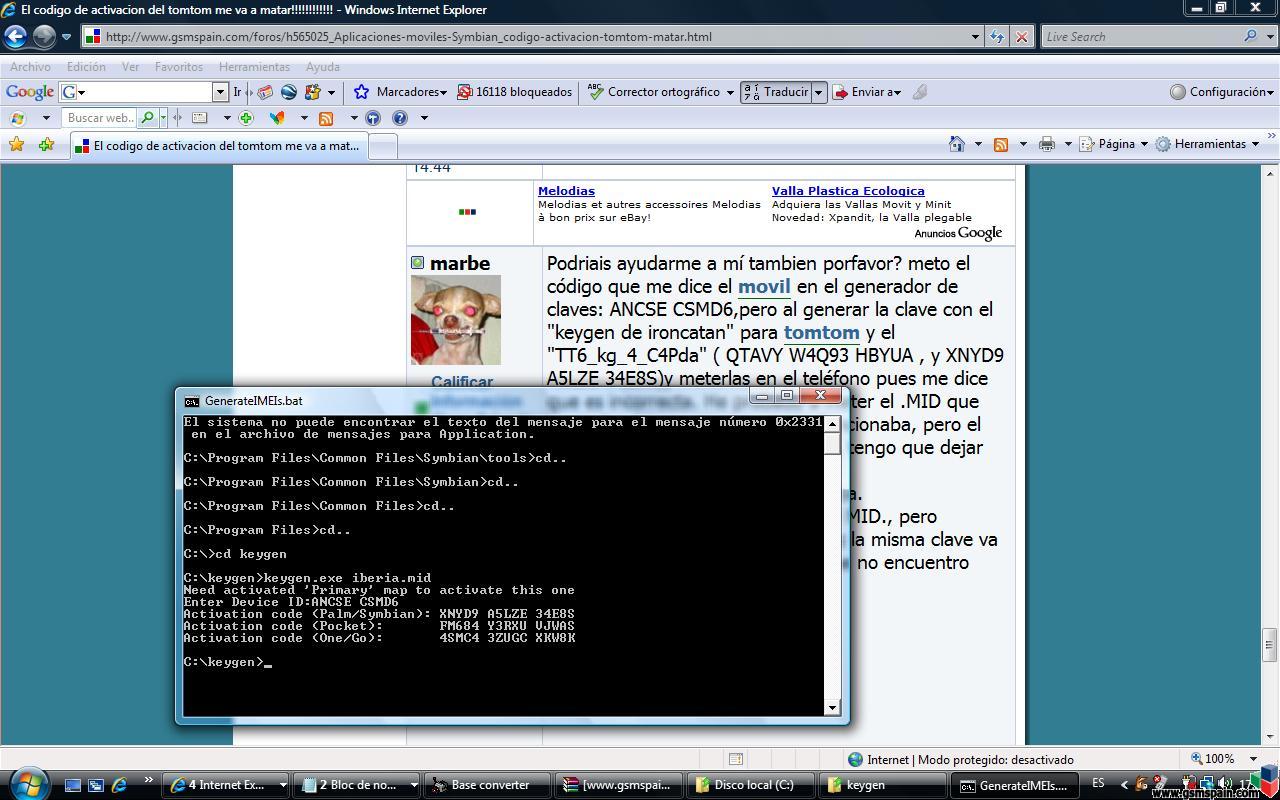
Task: Click the MSN butterfly icon
Action: point(278,118)
